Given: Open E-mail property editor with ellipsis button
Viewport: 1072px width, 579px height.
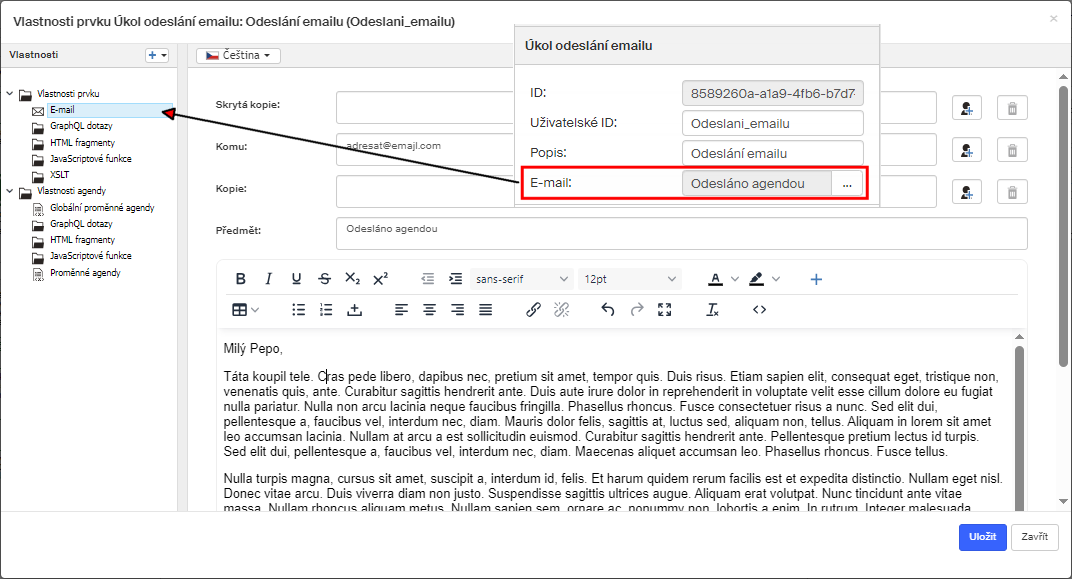Looking at the screenshot, I should [847, 184].
